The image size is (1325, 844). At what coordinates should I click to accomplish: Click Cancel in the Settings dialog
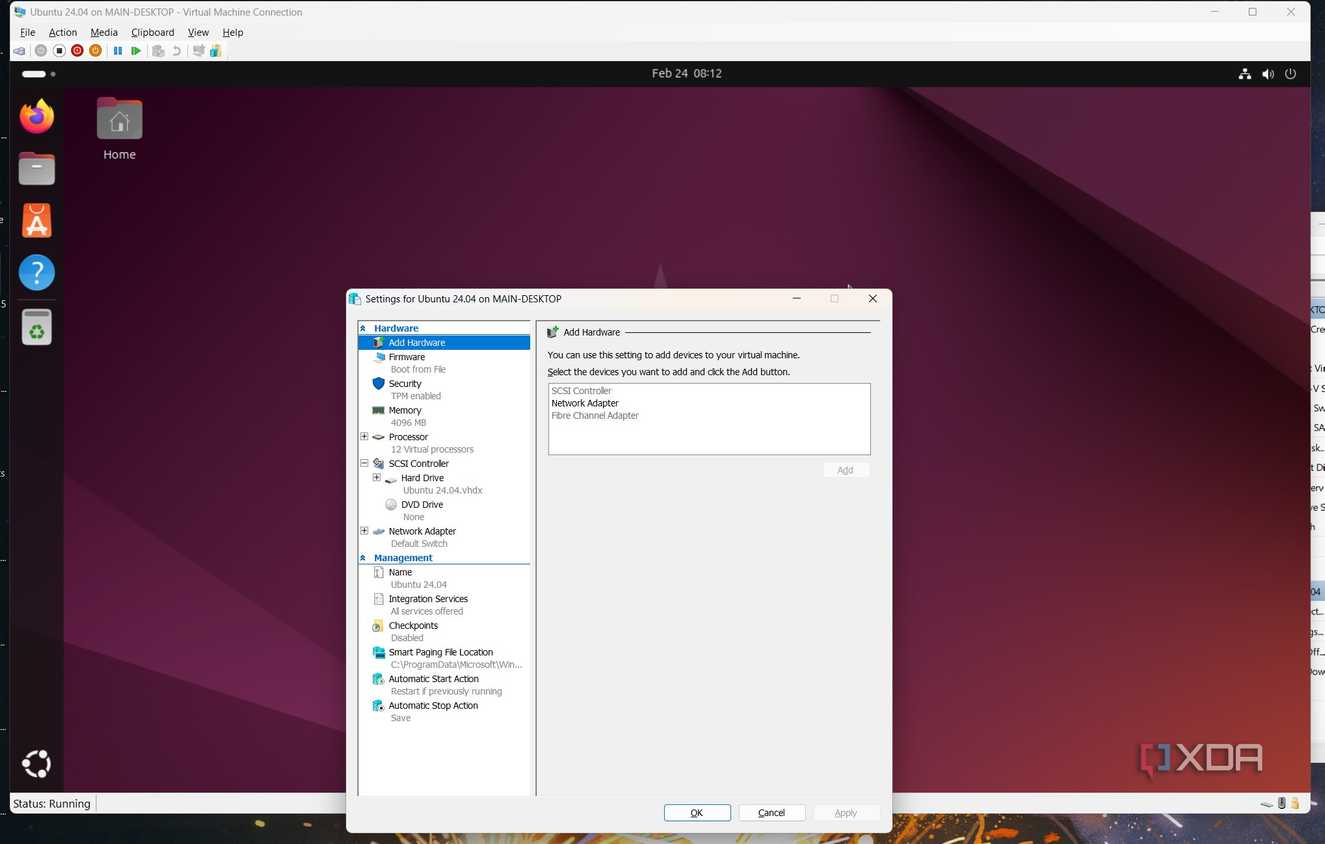click(x=772, y=813)
